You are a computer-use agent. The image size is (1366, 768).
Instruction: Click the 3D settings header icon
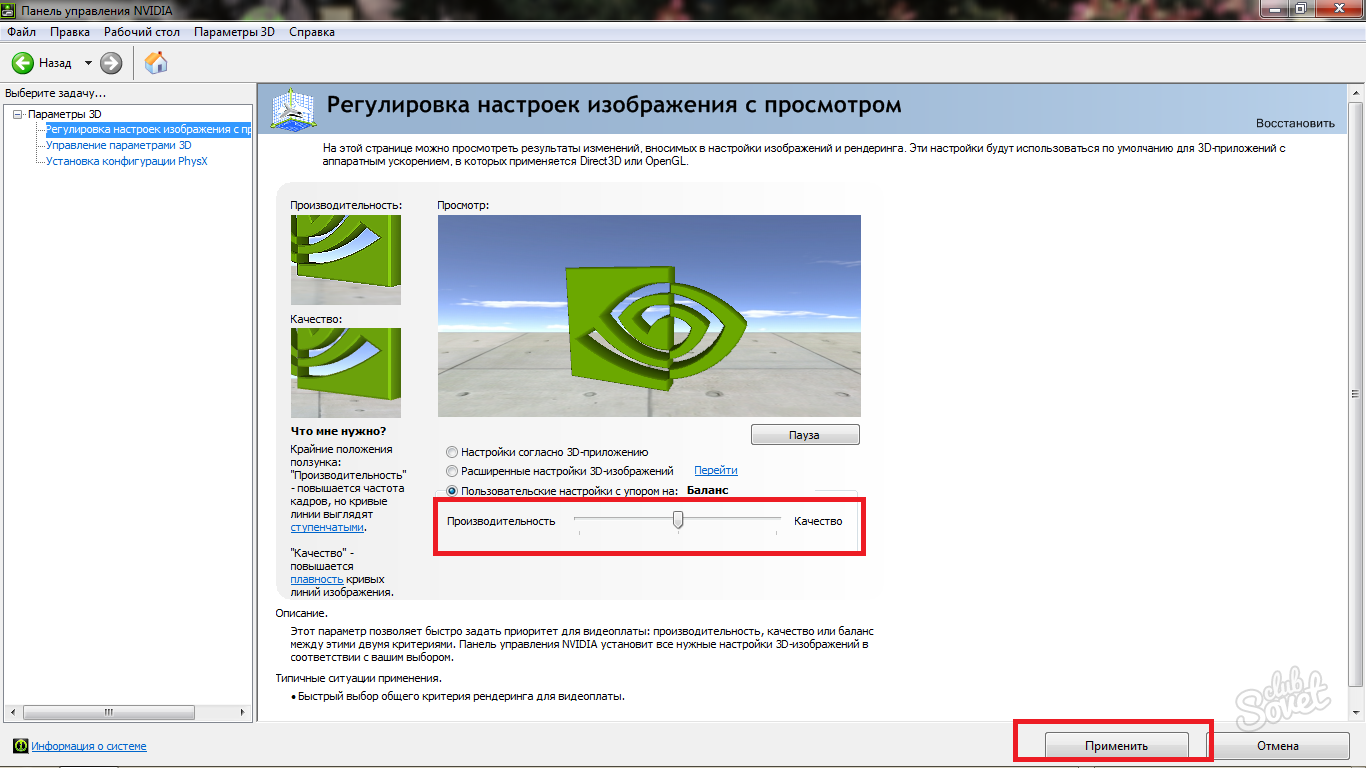click(292, 108)
